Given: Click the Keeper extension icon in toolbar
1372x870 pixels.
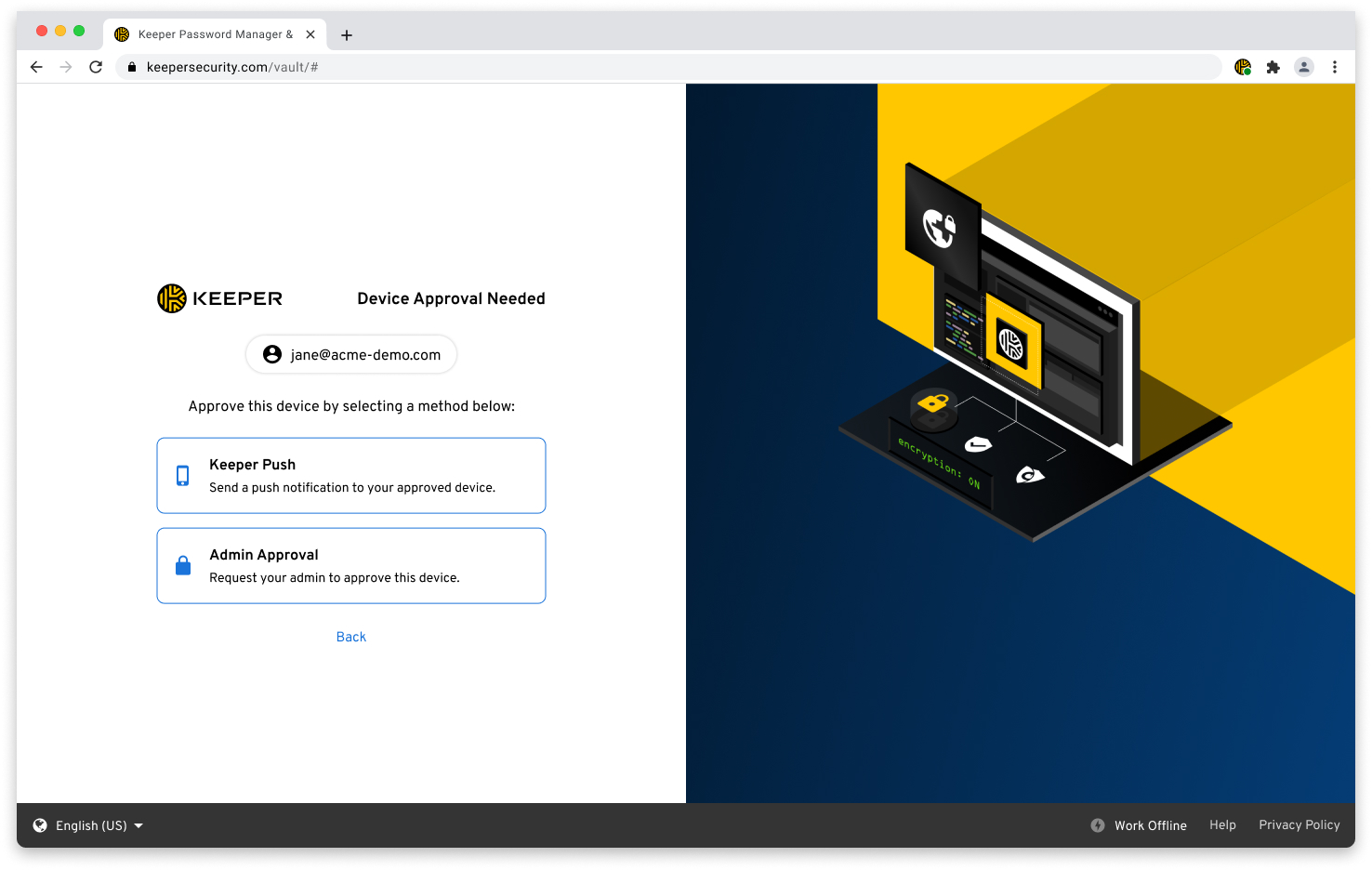Looking at the screenshot, I should [1242, 67].
